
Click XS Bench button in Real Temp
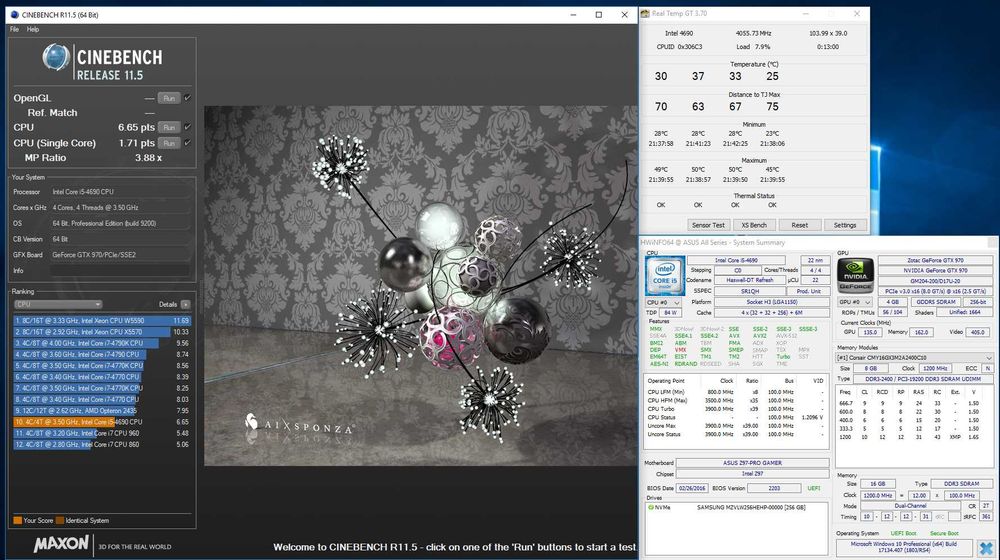[754, 225]
